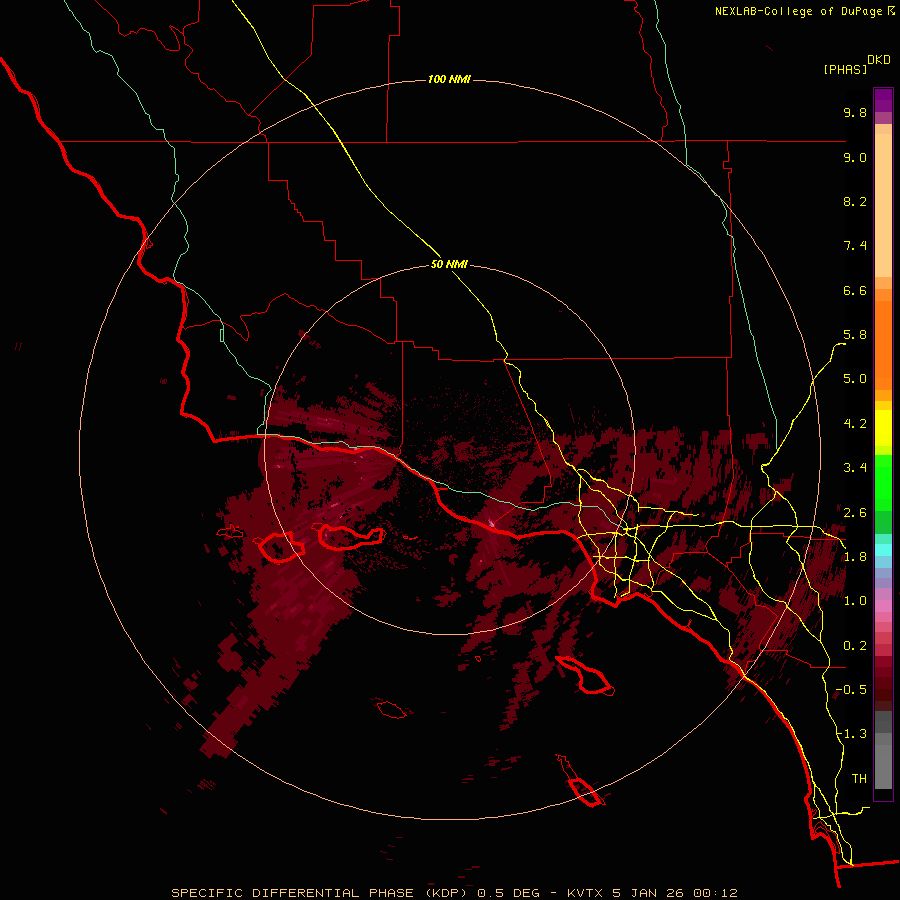This screenshot has width=900, height=900.
Task: Select the 0.2 scale value
Action: click(x=855, y=646)
